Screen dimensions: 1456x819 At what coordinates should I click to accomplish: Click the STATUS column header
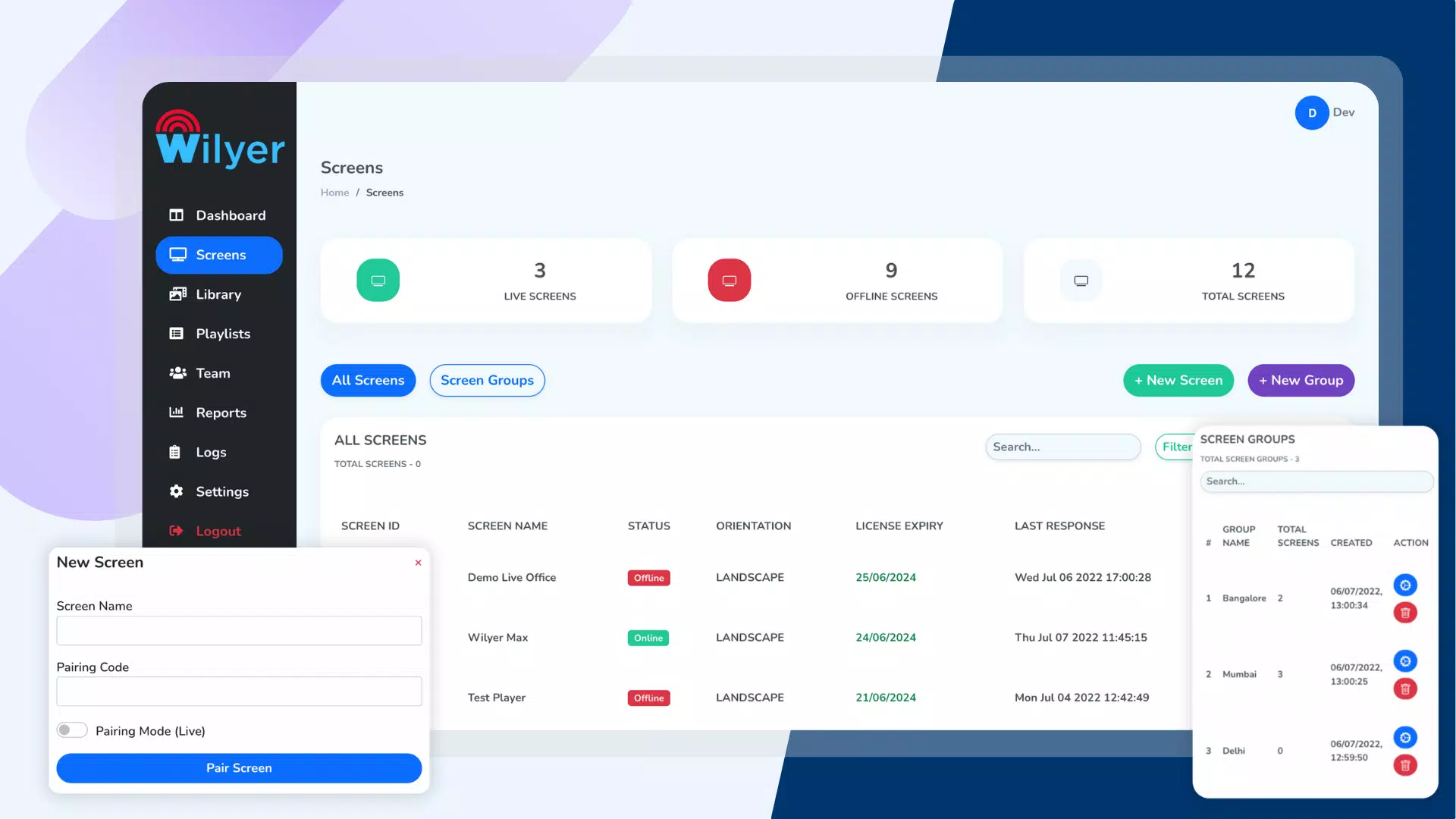click(x=649, y=526)
